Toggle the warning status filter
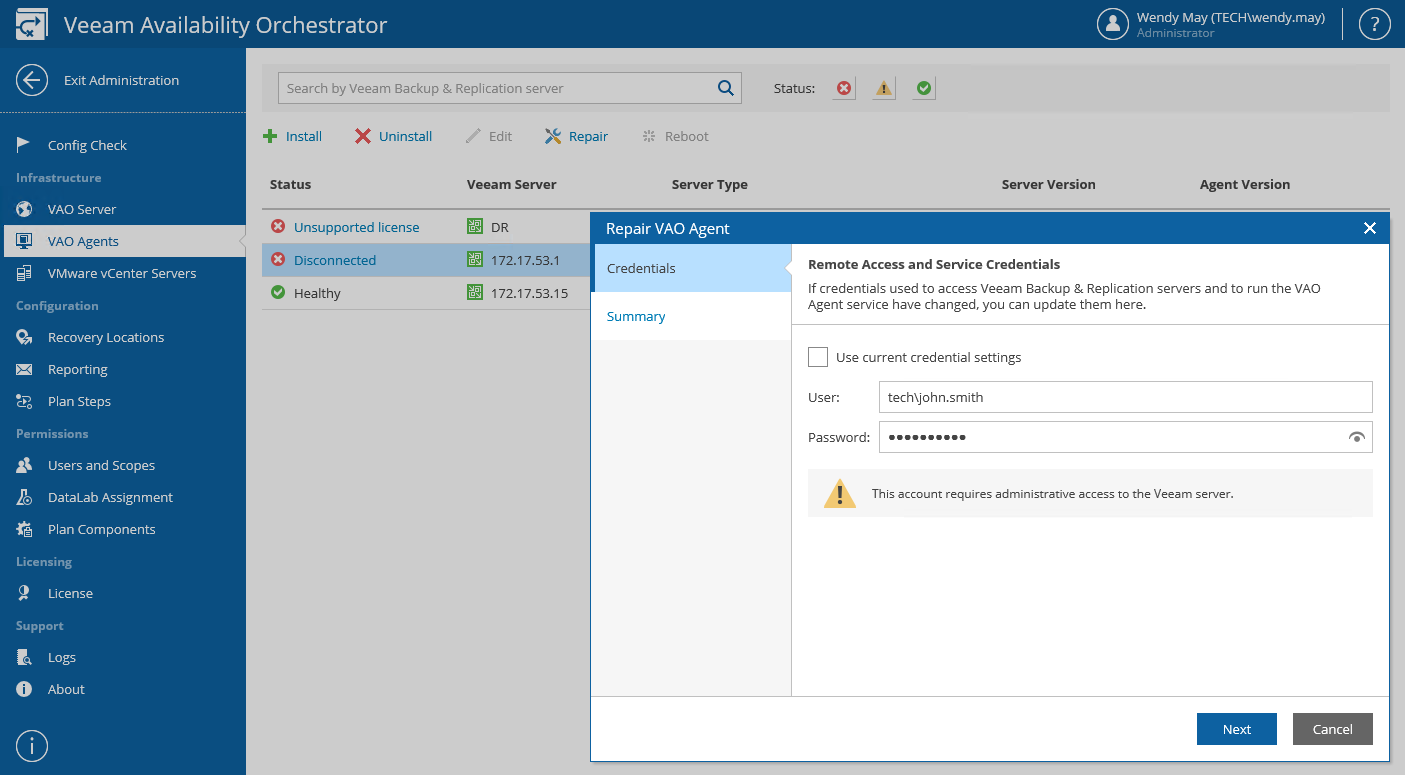 coord(884,88)
